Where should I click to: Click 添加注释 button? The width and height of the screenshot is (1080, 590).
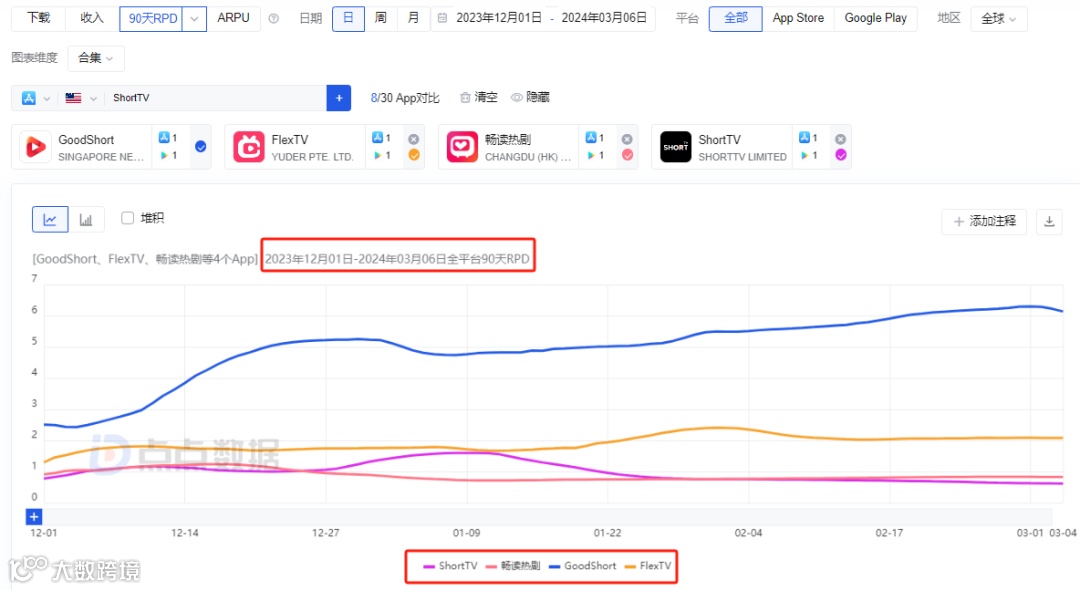coord(984,221)
